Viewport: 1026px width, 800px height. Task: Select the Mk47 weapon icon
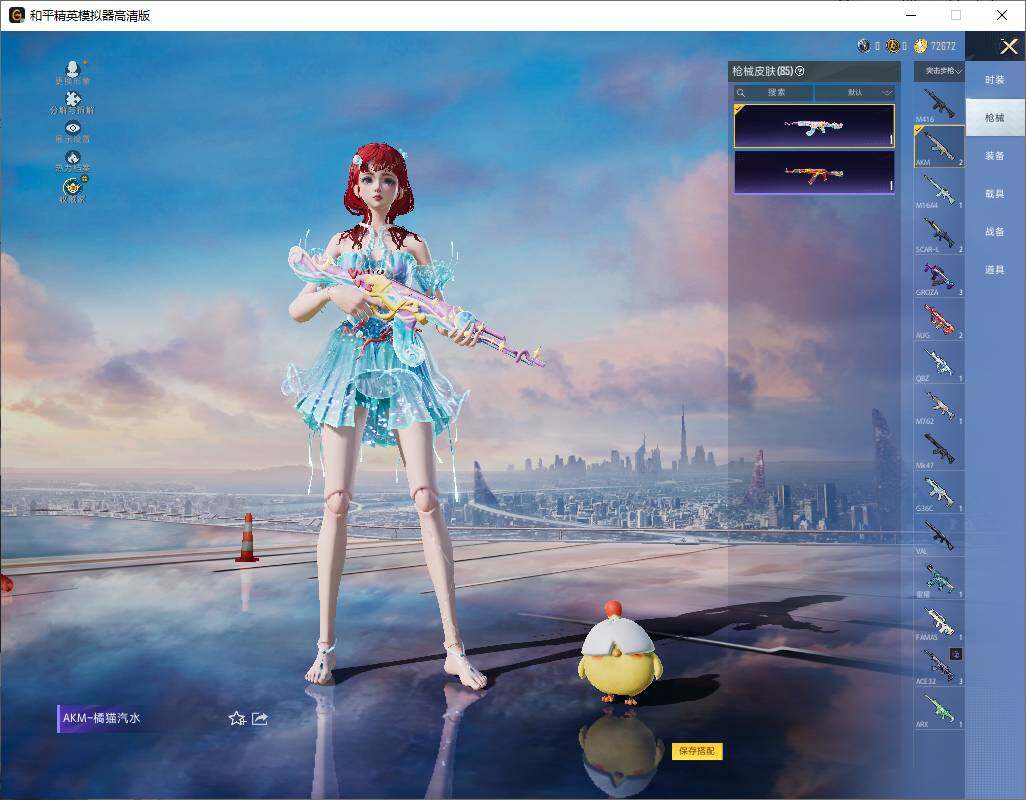click(x=939, y=449)
